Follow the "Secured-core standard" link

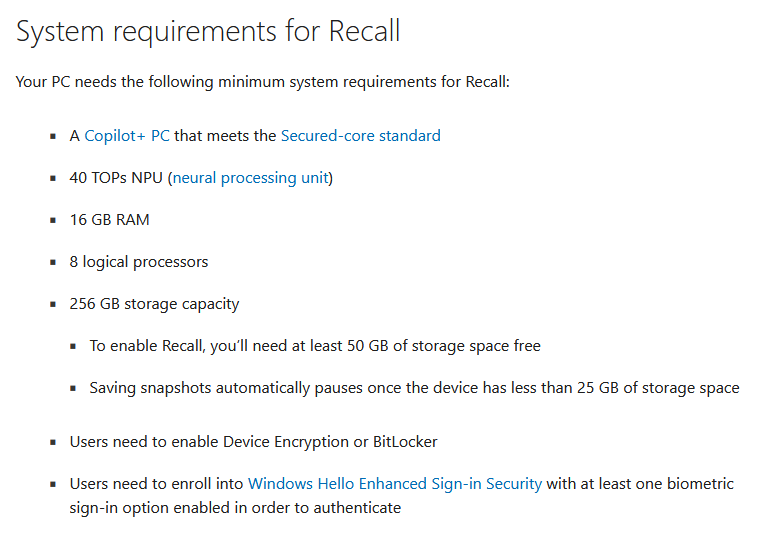point(360,136)
